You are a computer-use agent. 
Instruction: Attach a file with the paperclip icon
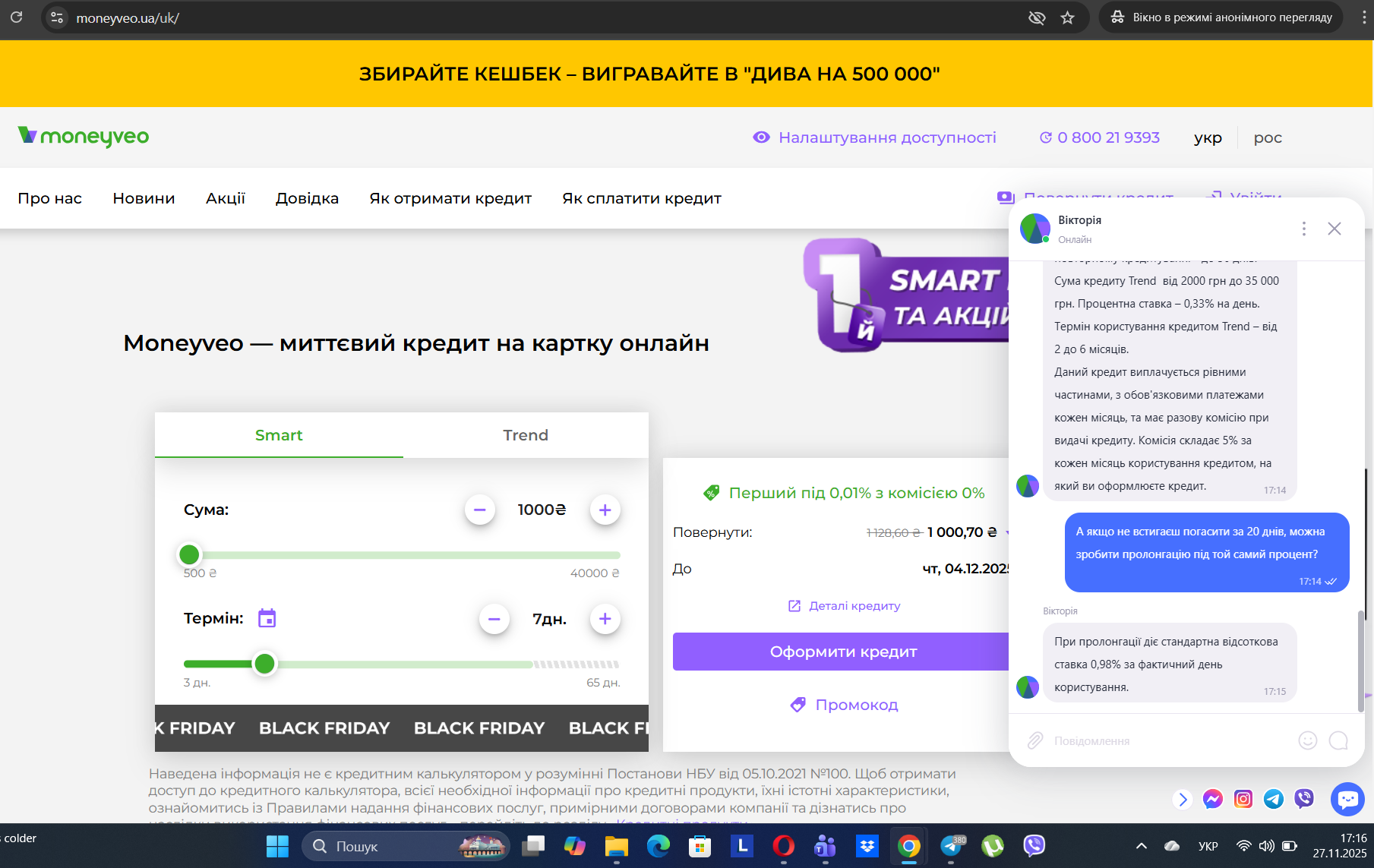point(1035,740)
